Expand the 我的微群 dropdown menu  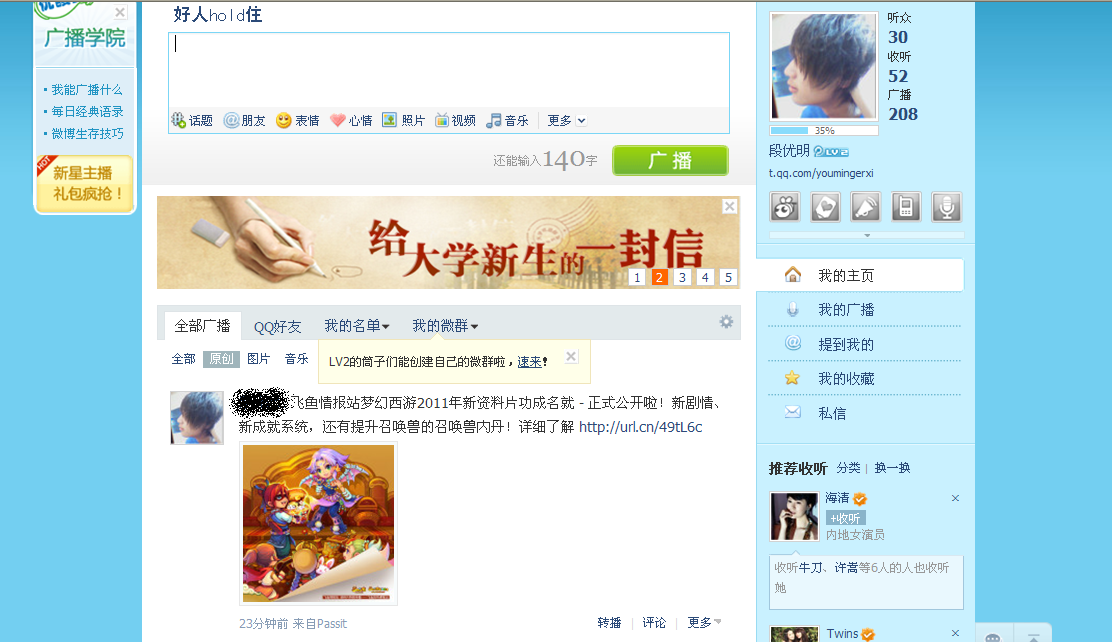pos(445,326)
